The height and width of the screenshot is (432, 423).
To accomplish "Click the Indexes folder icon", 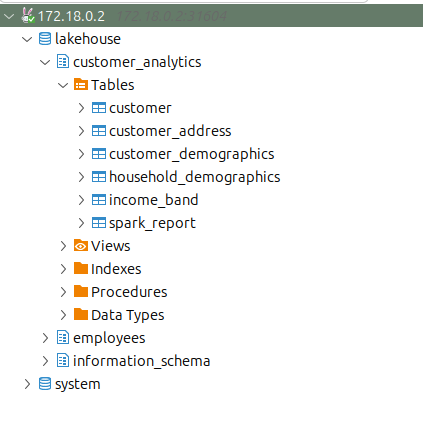I will (81, 268).
